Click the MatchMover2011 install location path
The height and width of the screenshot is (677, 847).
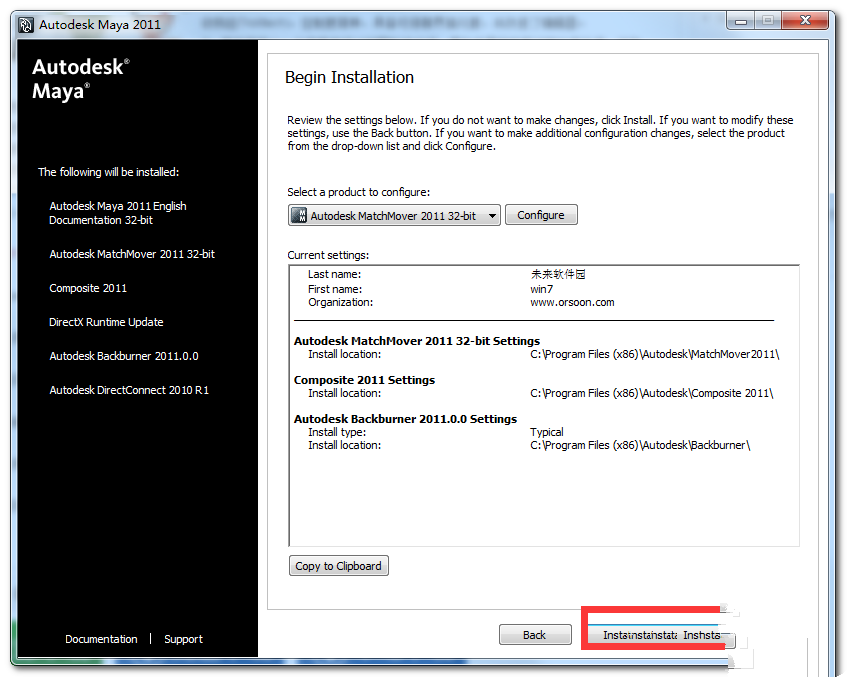click(x=655, y=354)
